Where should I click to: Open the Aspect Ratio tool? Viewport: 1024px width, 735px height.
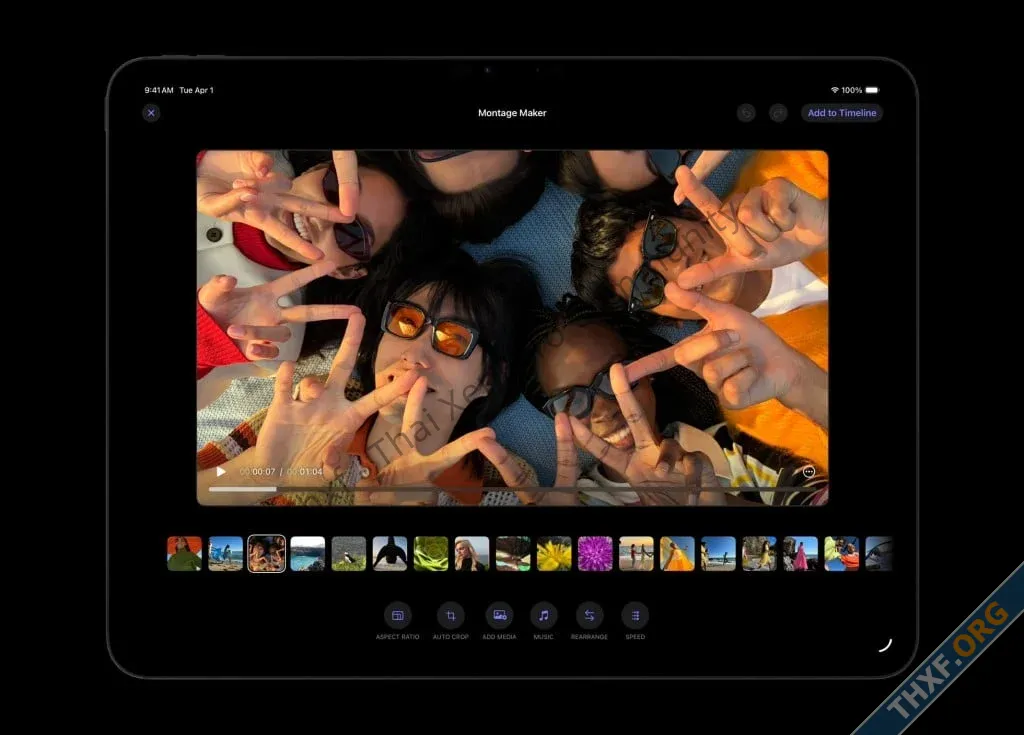(x=397, y=615)
